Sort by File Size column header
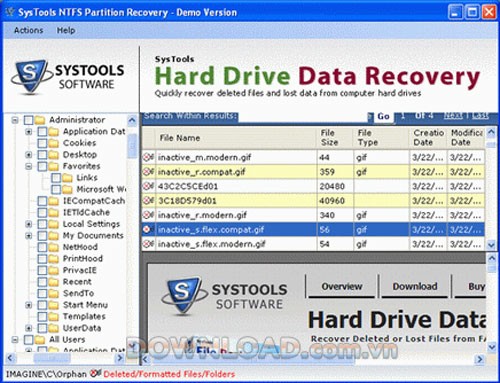This screenshot has width=500, height=383. click(x=335, y=138)
